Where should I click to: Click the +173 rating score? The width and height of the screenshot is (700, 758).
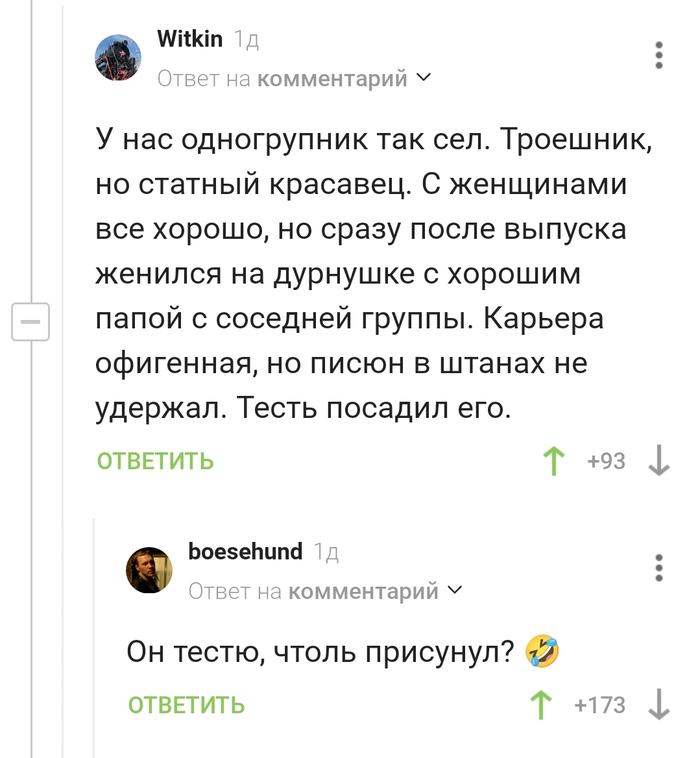pyautogui.click(x=600, y=705)
